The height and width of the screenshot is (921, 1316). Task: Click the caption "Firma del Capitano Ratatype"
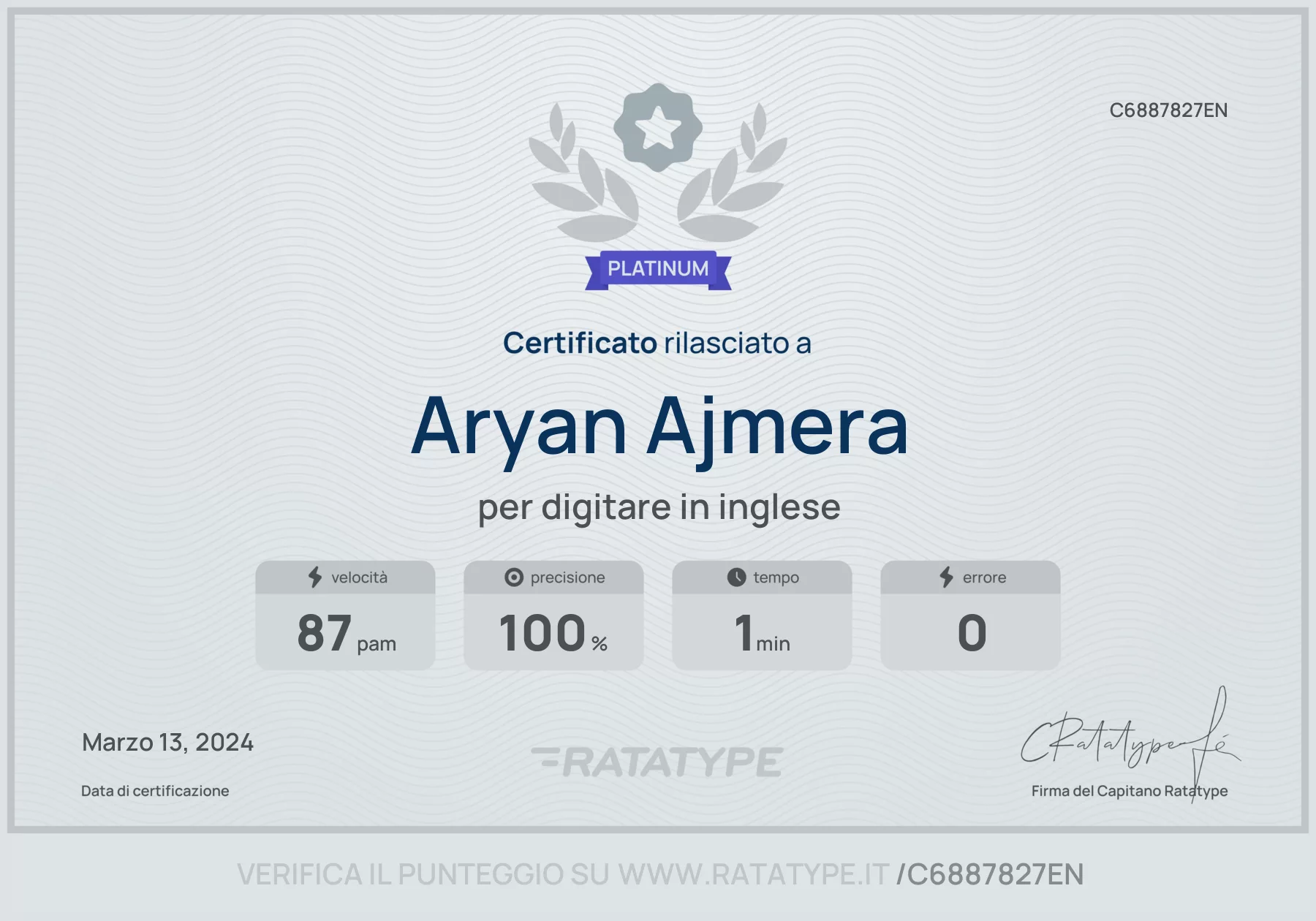pyautogui.click(x=1130, y=791)
